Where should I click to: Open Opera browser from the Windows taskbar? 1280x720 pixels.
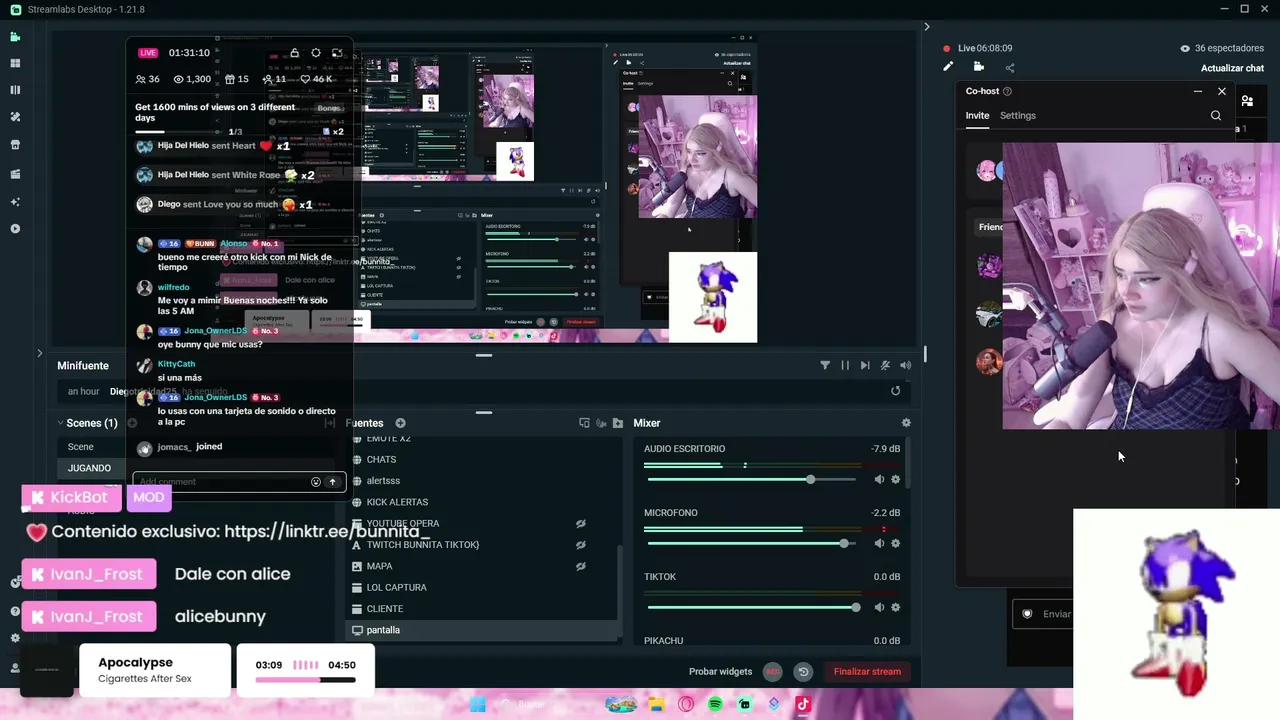click(686, 705)
